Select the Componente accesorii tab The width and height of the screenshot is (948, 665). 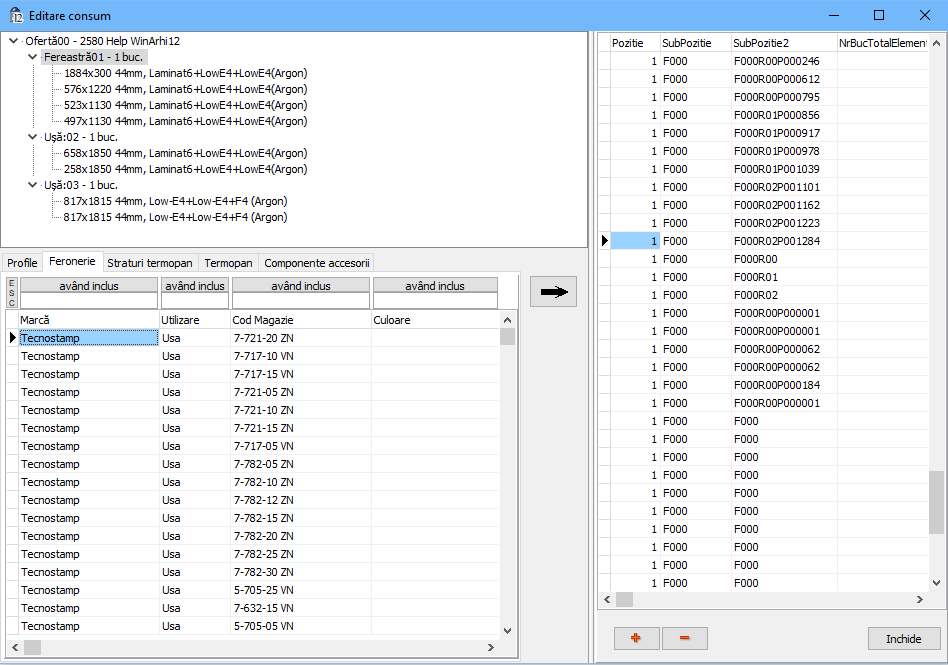316,263
